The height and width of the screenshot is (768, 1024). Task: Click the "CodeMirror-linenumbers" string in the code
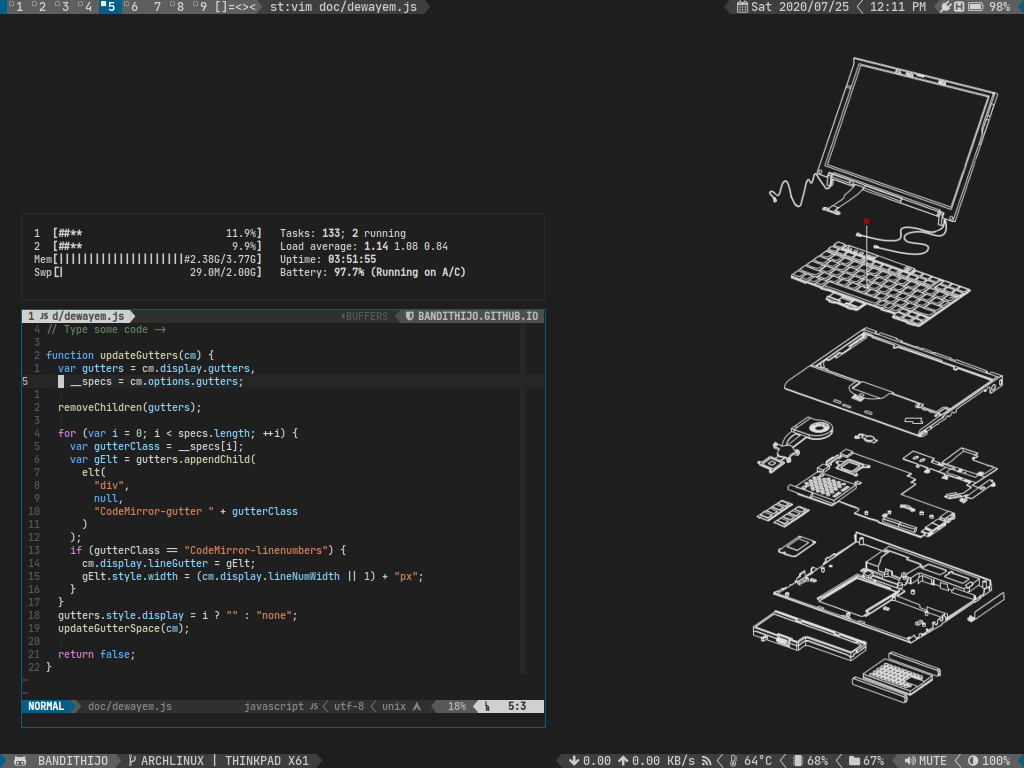tap(256, 550)
